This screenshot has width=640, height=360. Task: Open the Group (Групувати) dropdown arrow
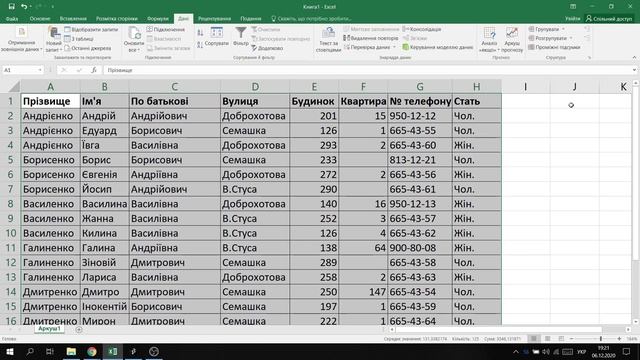[564, 29]
